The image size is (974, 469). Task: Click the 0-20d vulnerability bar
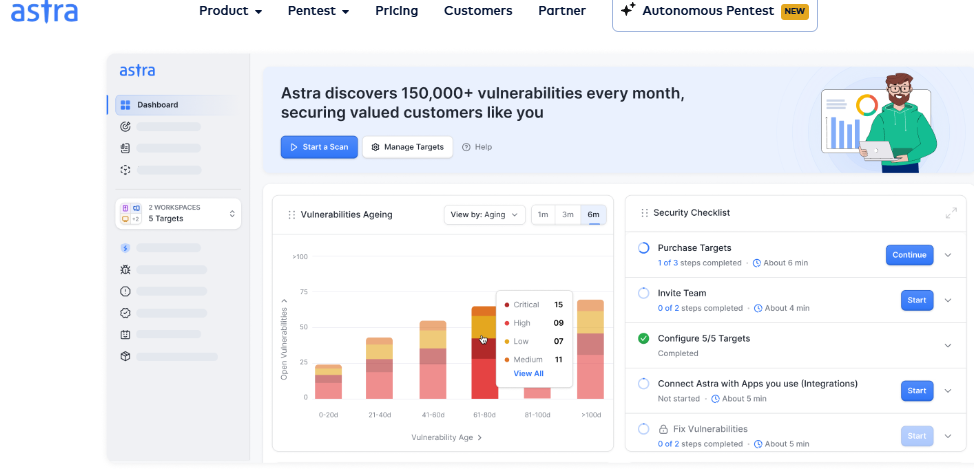329,382
